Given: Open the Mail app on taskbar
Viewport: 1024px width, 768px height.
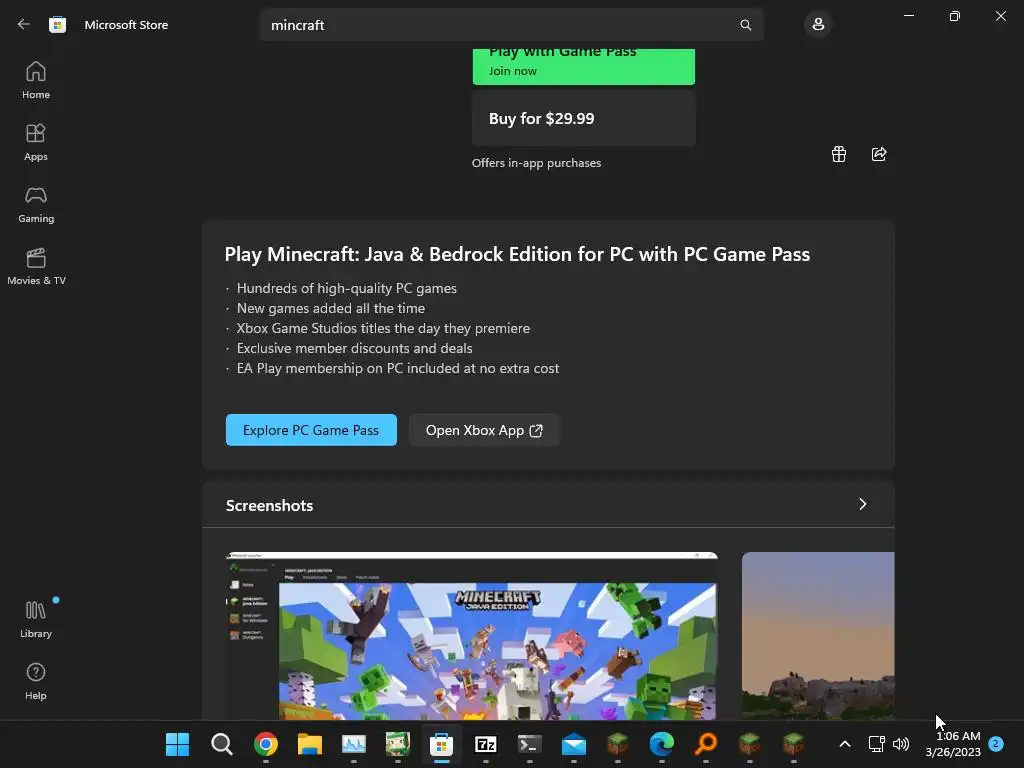Looking at the screenshot, I should (x=573, y=744).
